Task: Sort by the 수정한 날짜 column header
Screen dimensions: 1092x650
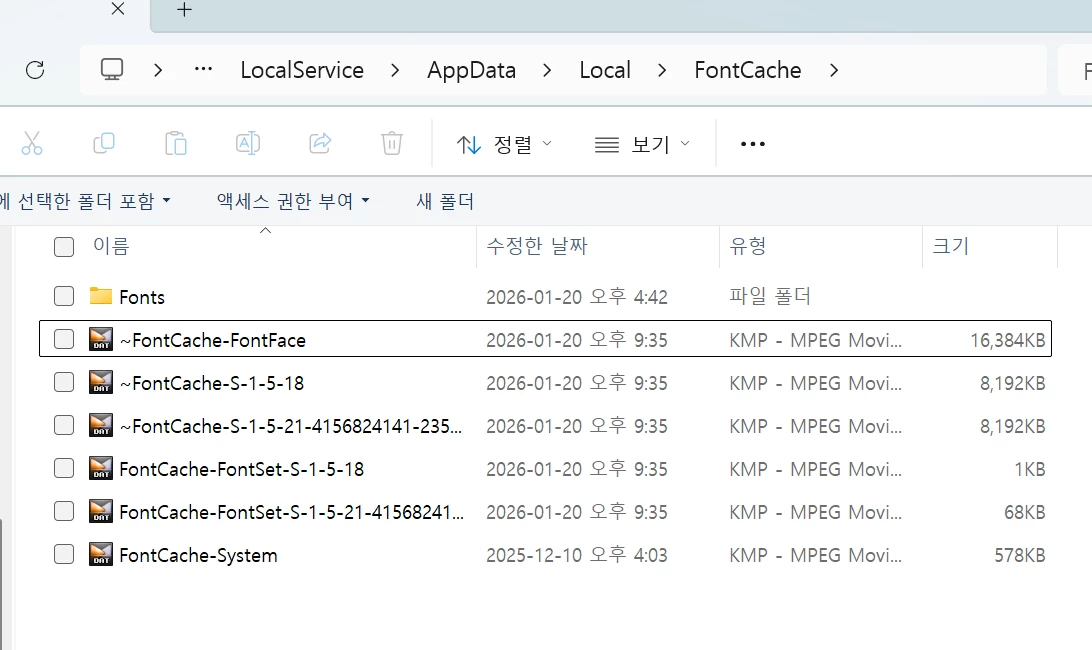Action: [537, 246]
